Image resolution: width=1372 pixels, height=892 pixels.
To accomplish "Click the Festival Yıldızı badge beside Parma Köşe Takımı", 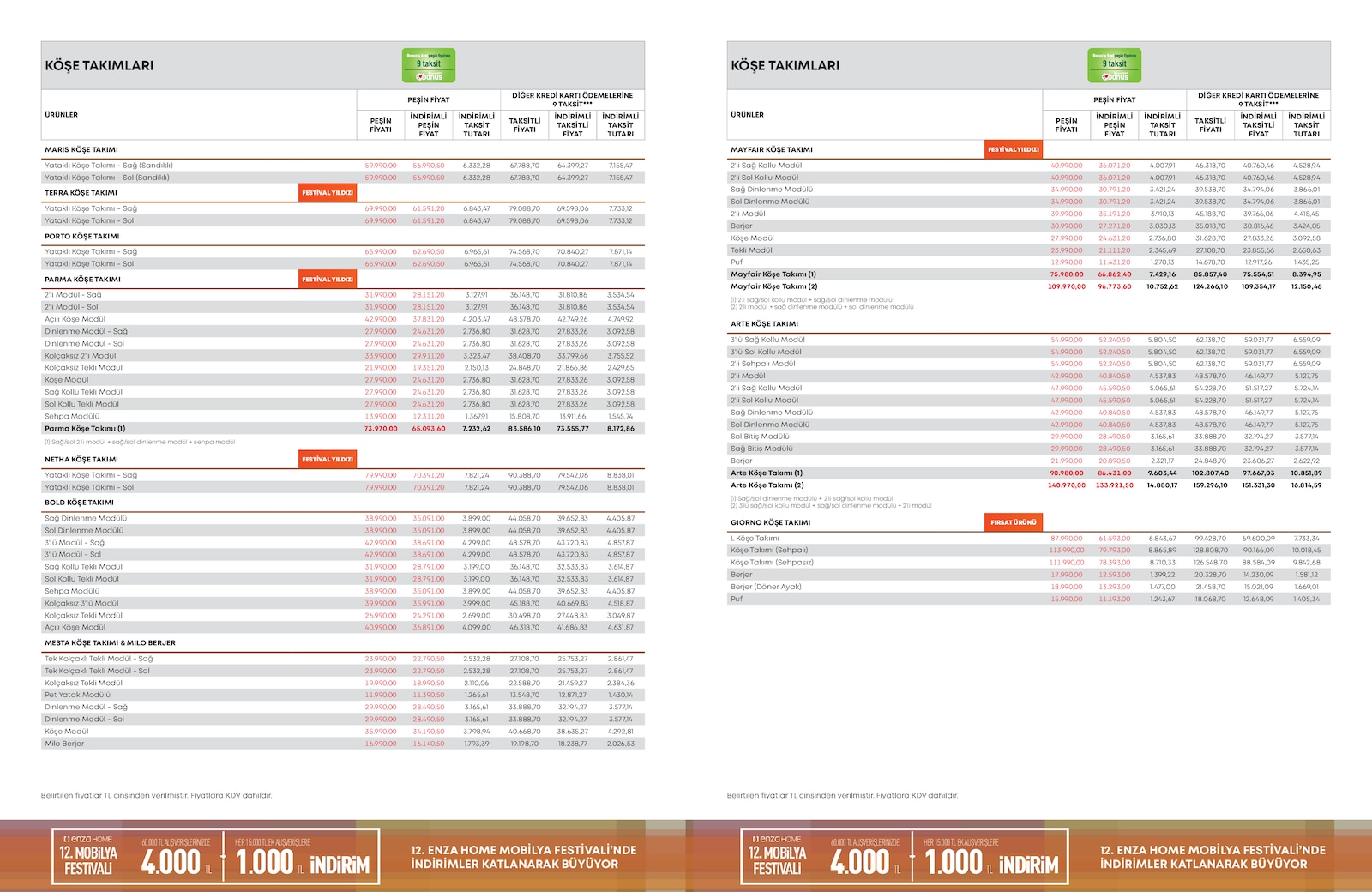I will point(328,280).
